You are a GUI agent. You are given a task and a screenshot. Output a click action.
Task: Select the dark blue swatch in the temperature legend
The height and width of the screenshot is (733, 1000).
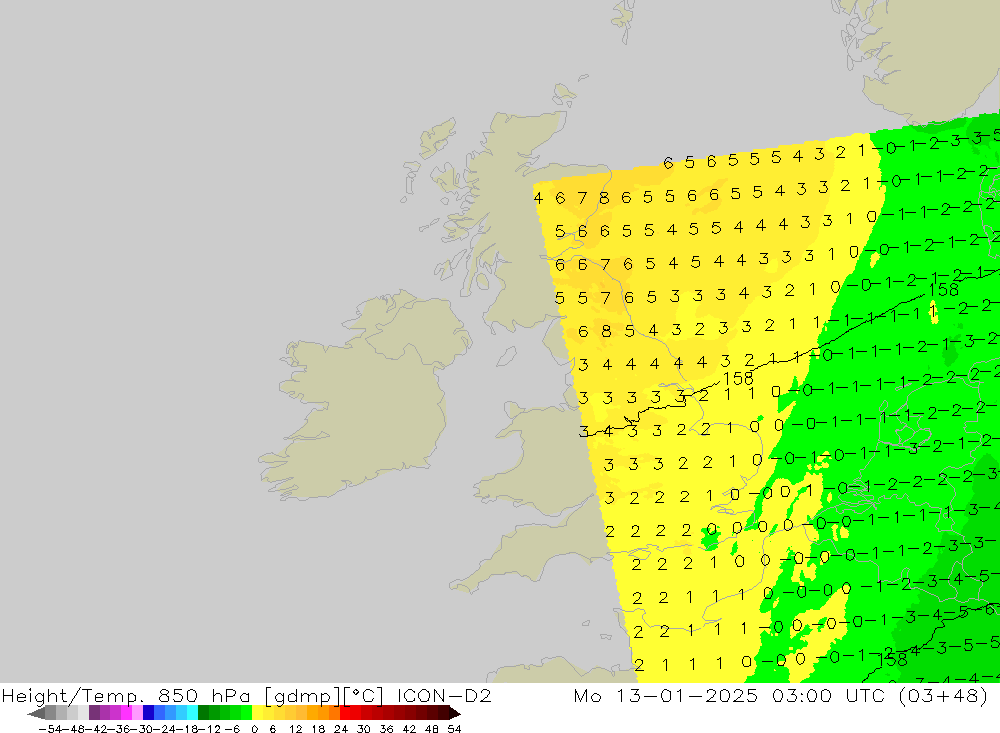pyautogui.click(x=149, y=713)
